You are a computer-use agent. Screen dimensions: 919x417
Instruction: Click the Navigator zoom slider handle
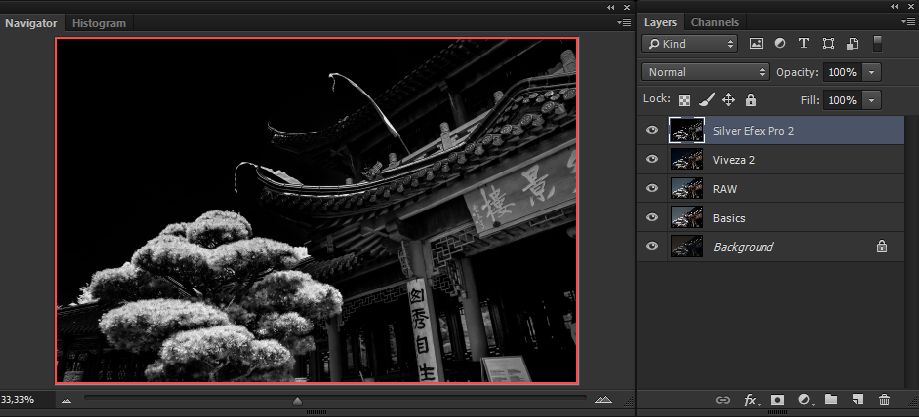tap(298, 401)
